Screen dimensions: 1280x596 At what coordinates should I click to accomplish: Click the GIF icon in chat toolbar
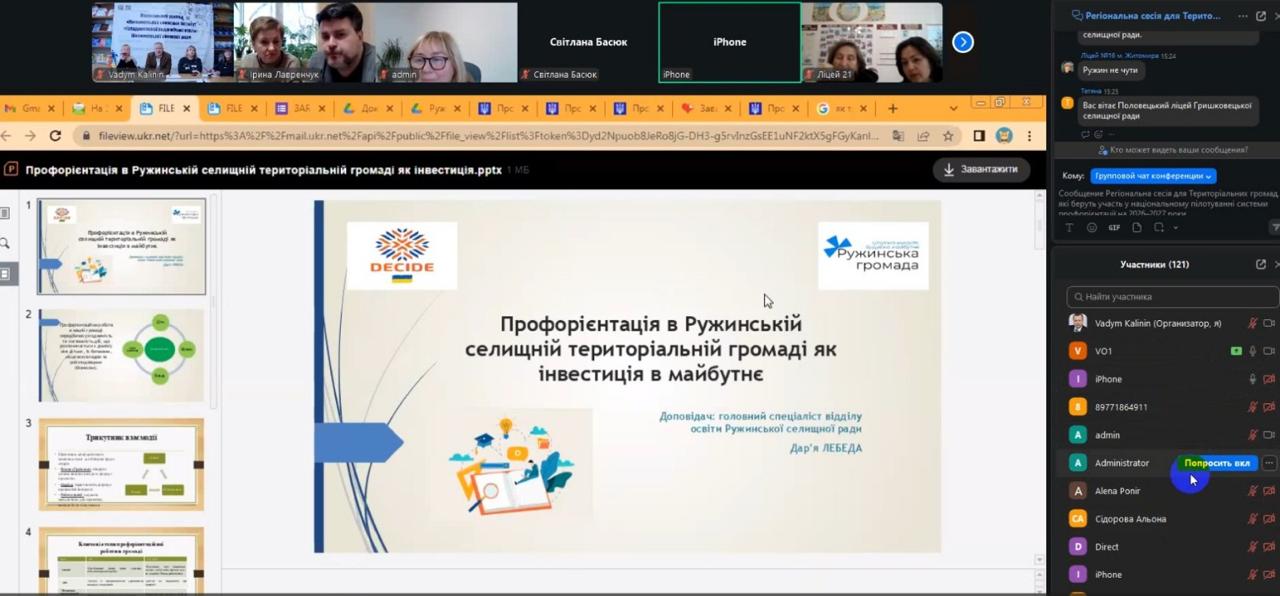point(1114,228)
